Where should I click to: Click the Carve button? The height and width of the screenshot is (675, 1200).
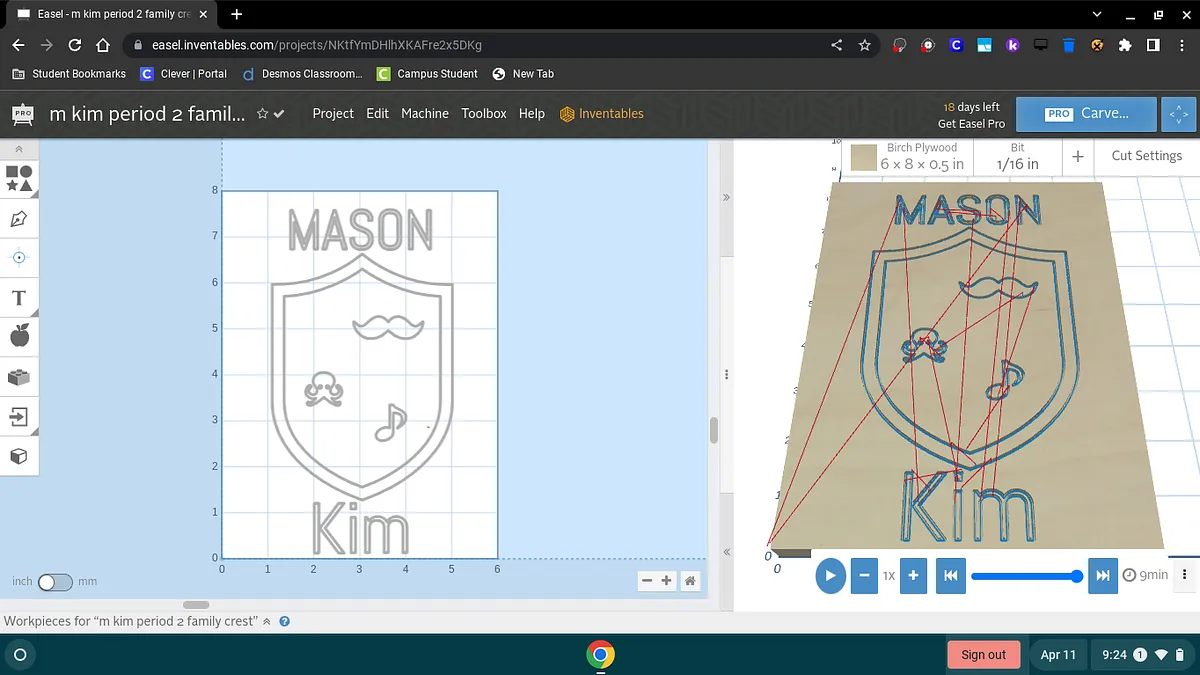coord(1086,114)
